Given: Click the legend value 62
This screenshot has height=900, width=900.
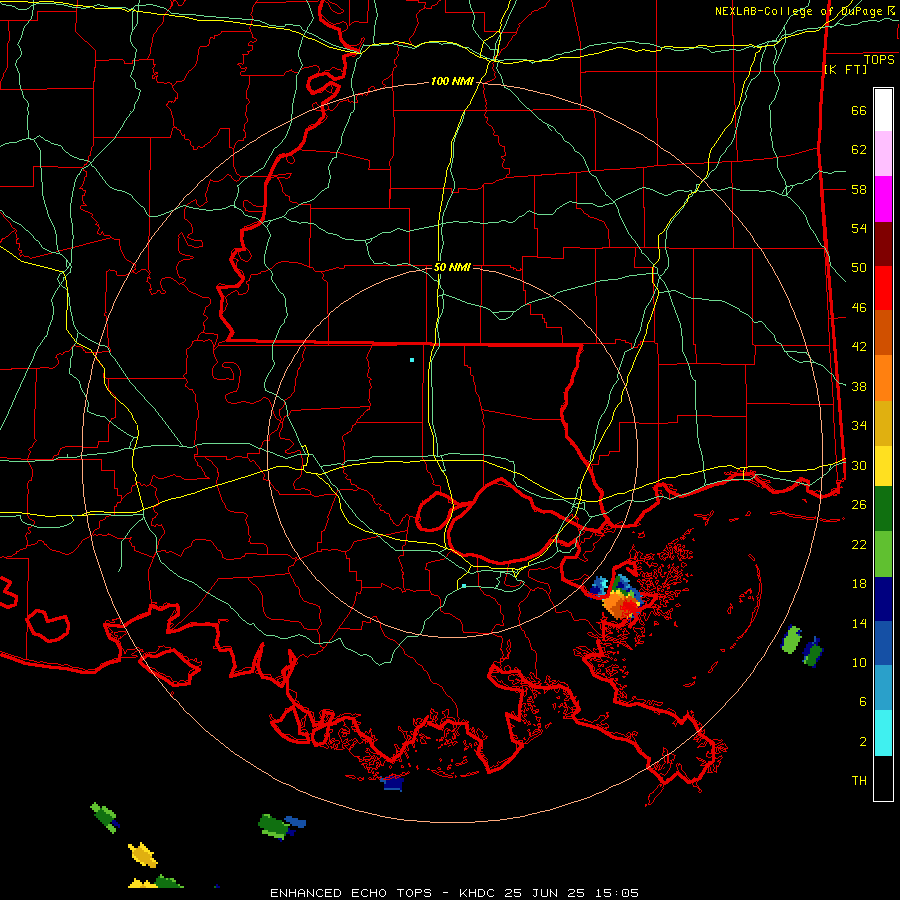Looking at the screenshot, I should 859,150.
